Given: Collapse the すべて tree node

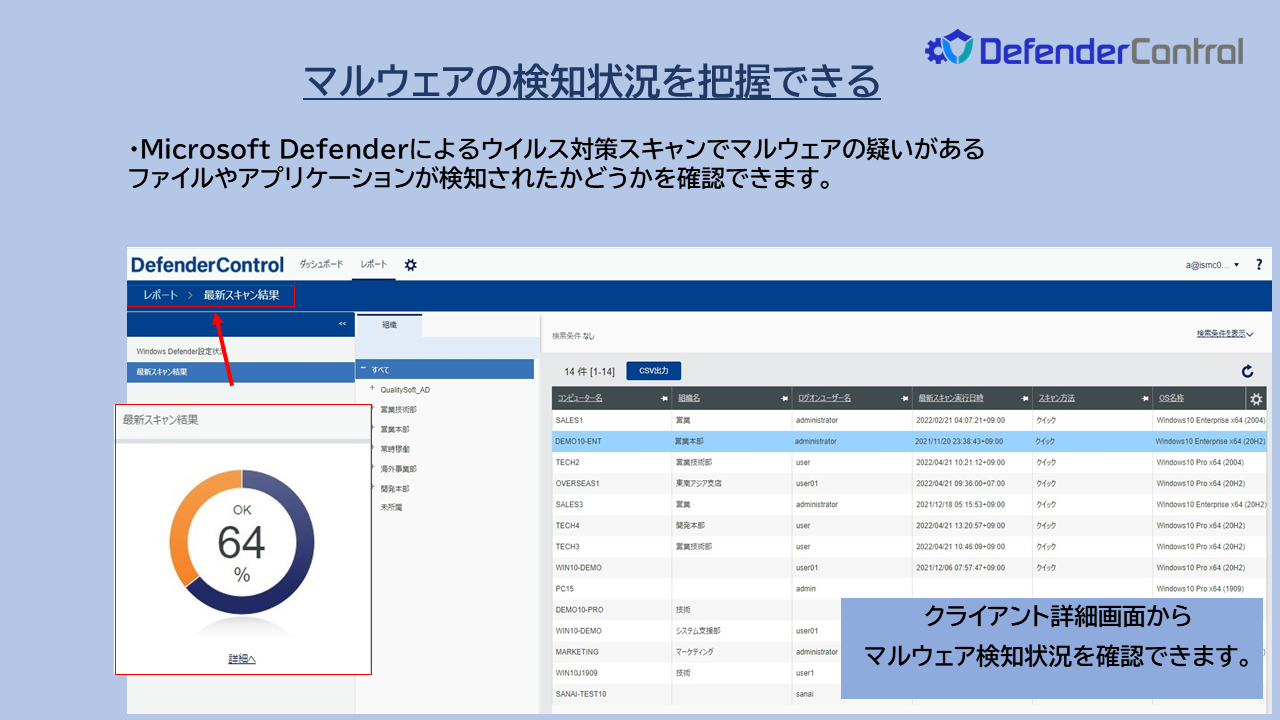Looking at the screenshot, I should (x=363, y=369).
